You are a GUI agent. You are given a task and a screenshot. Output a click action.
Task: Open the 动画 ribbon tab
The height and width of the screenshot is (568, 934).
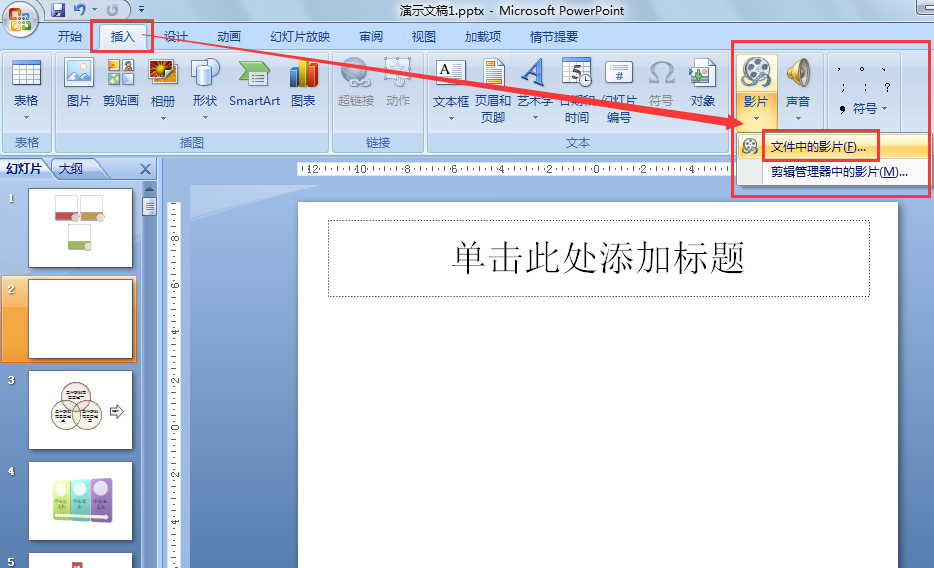click(x=229, y=36)
